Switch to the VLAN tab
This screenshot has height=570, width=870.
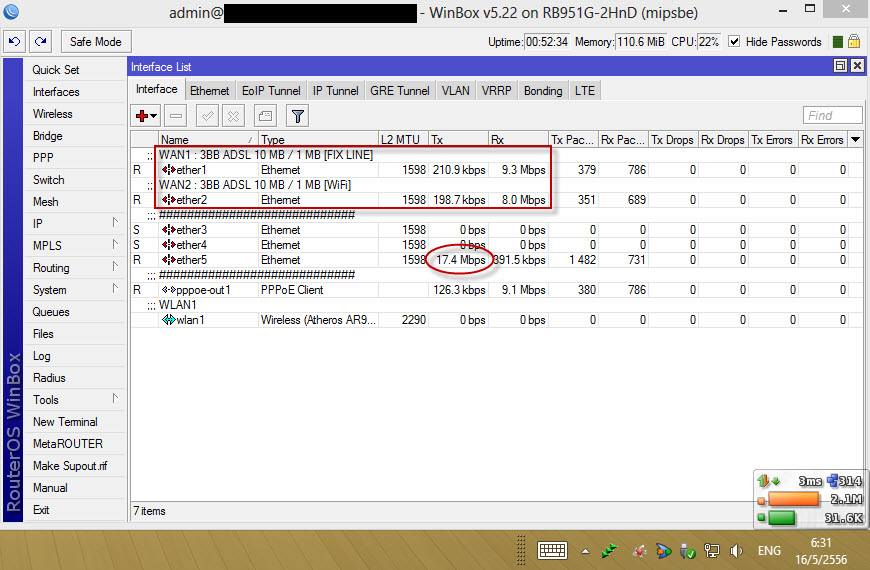[x=455, y=90]
